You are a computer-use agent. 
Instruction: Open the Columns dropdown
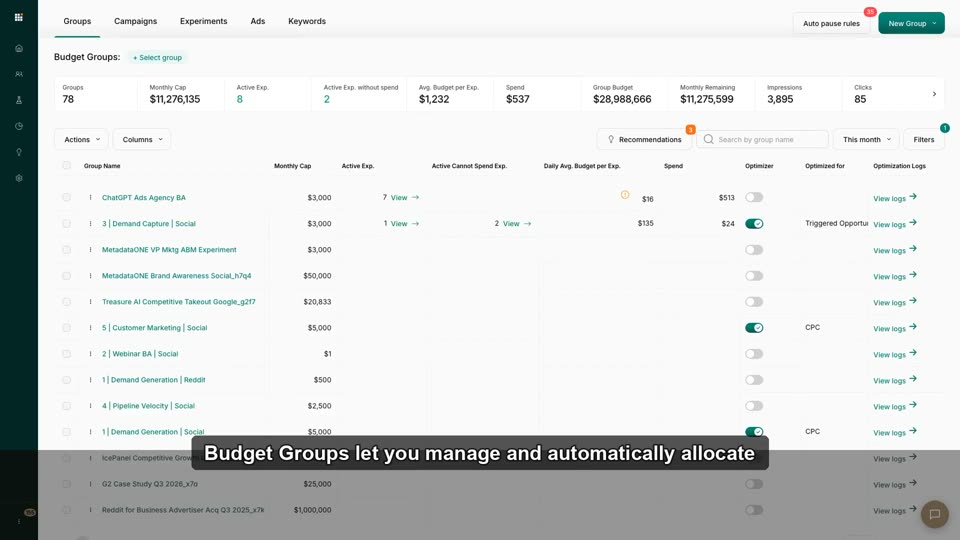(142, 140)
